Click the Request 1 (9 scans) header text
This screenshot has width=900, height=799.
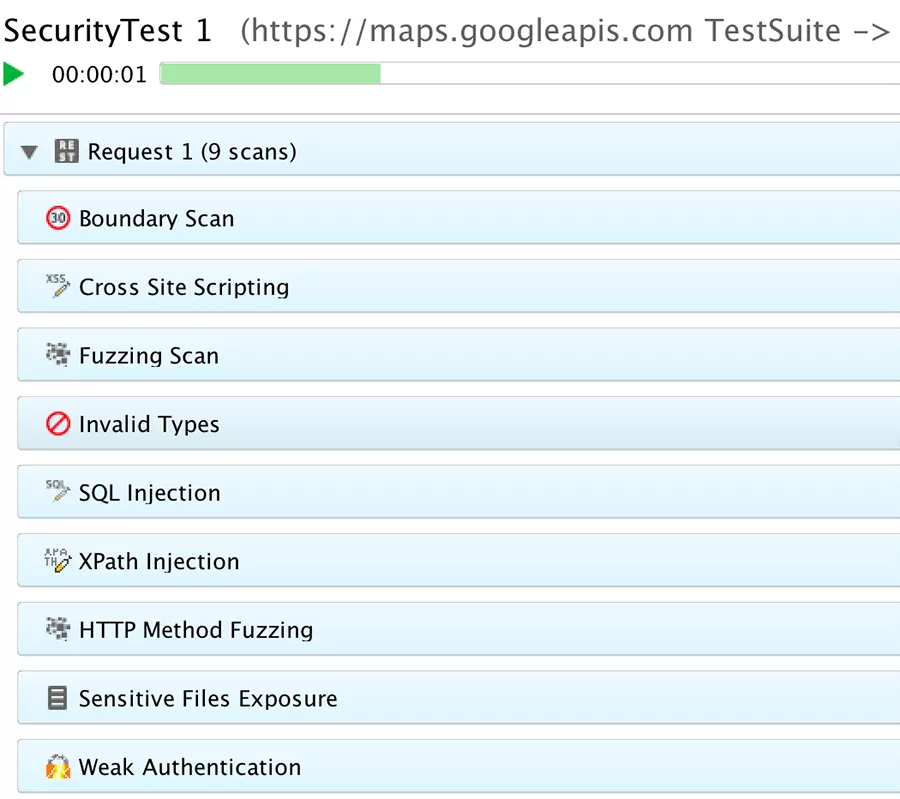(x=192, y=152)
